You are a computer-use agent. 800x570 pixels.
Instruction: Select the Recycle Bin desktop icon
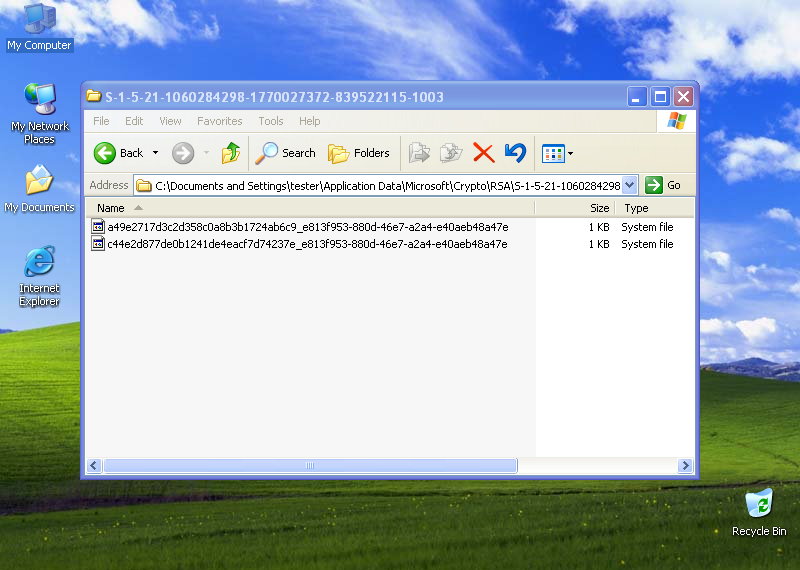(759, 513)
